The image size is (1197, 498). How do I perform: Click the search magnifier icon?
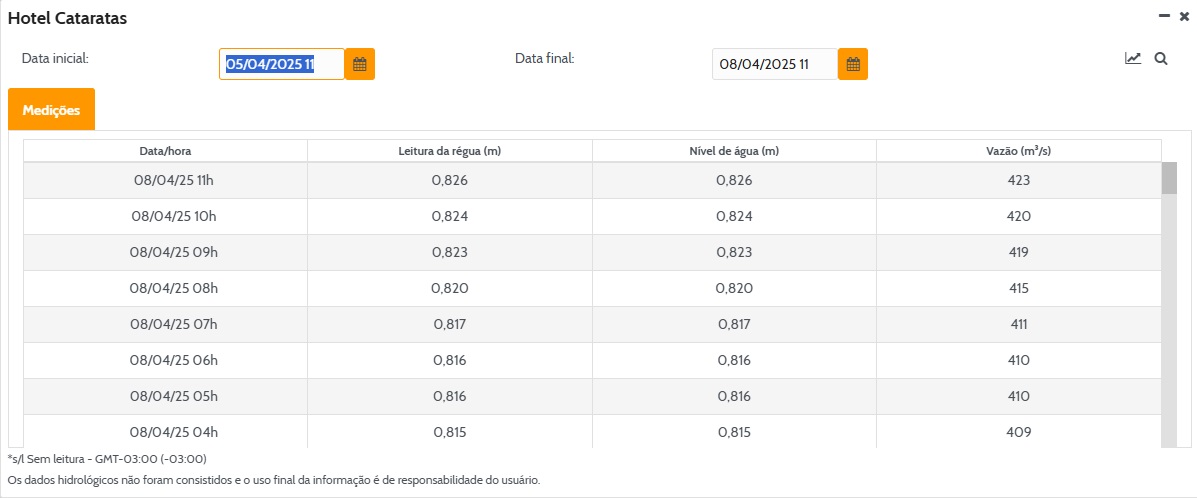point(1161,59)
